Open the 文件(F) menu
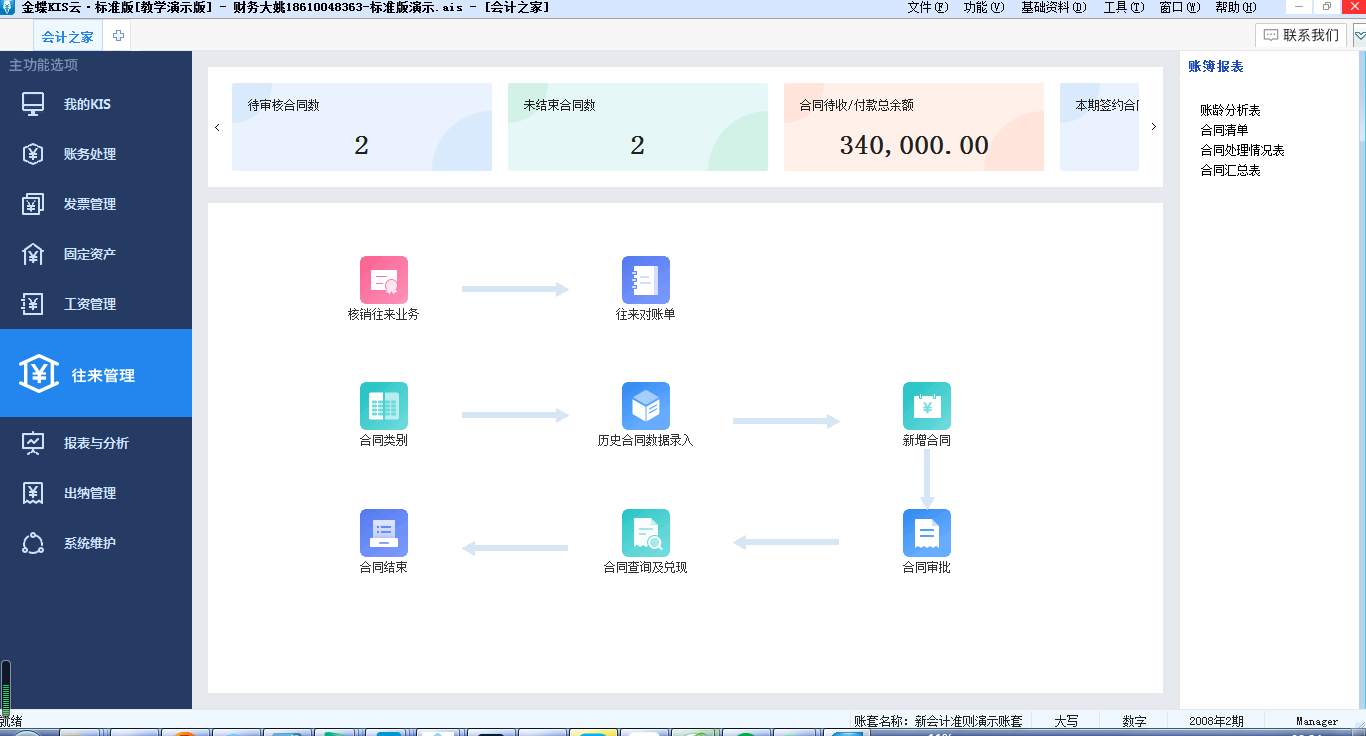 (927, 7)
